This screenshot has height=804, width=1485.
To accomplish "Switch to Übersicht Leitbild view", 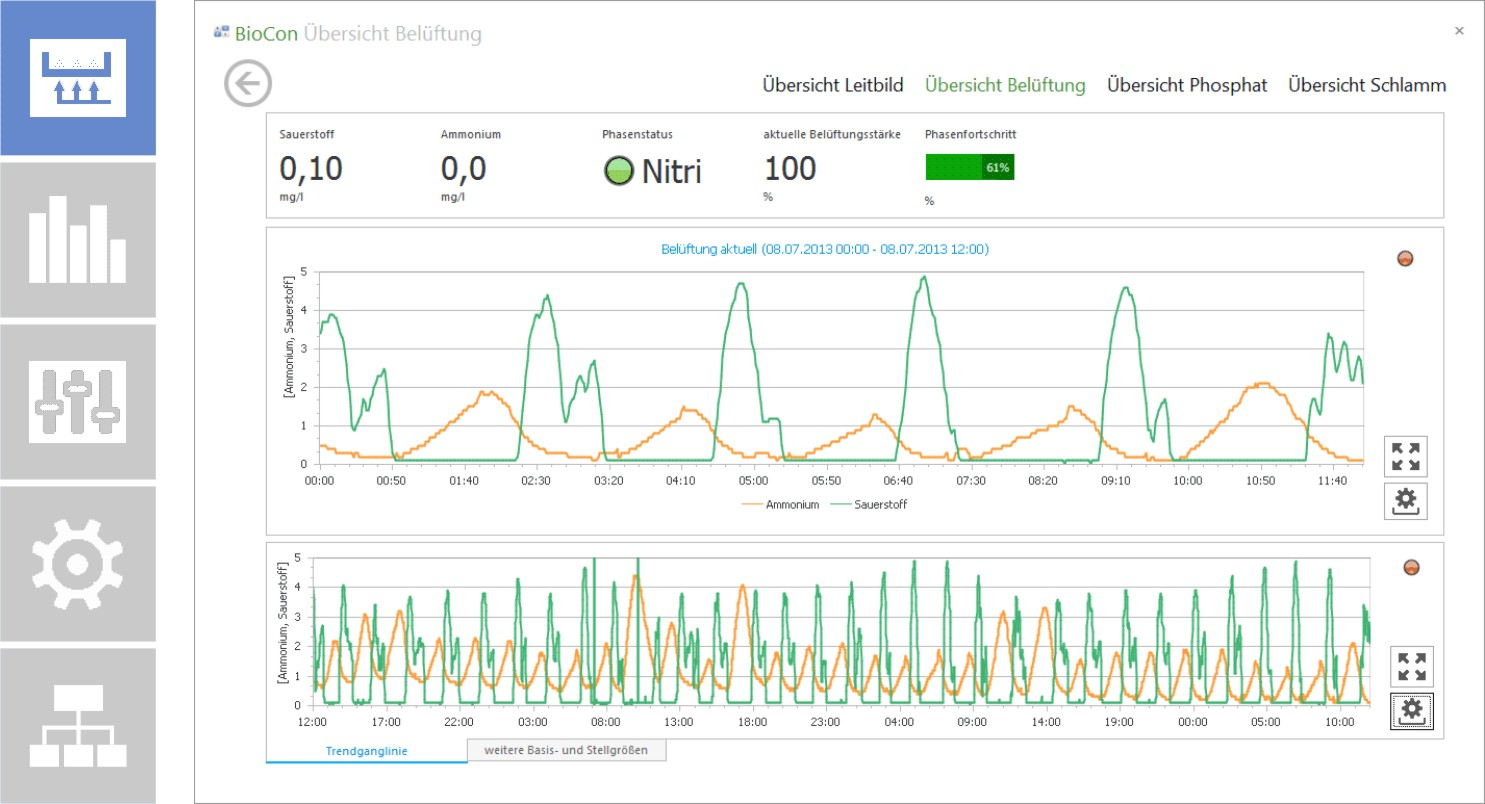I will pos(833,85).
